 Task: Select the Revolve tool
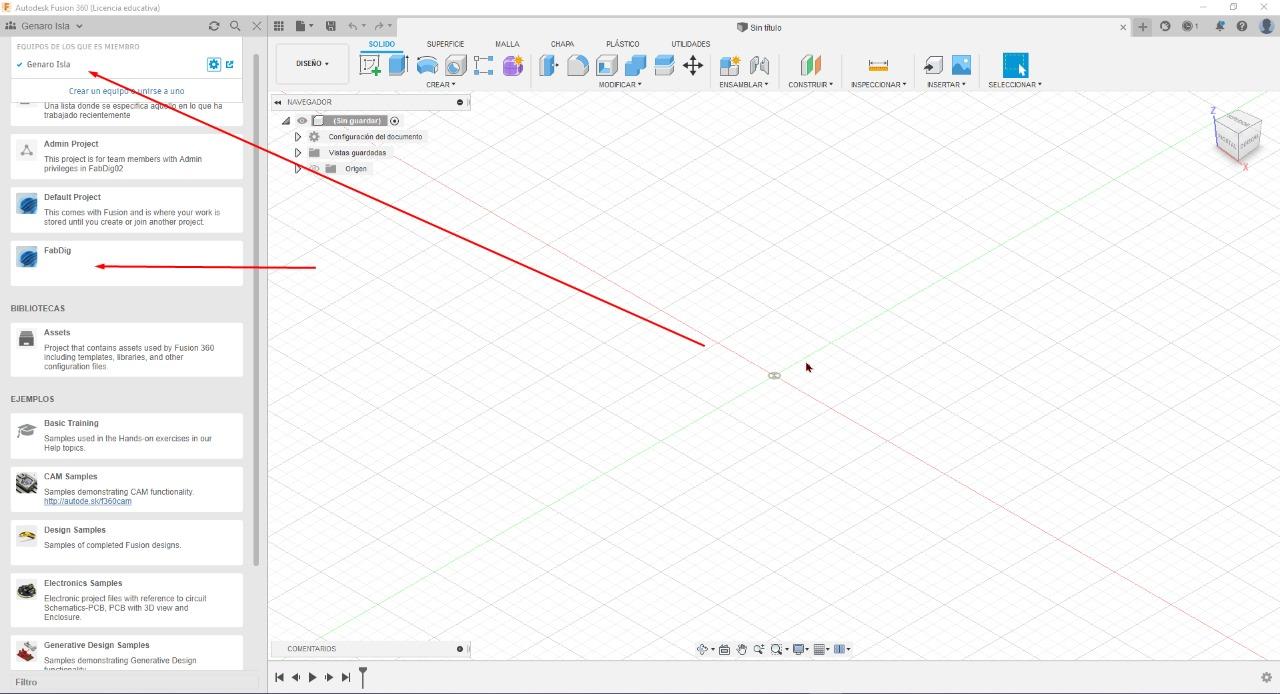[427, 66]
